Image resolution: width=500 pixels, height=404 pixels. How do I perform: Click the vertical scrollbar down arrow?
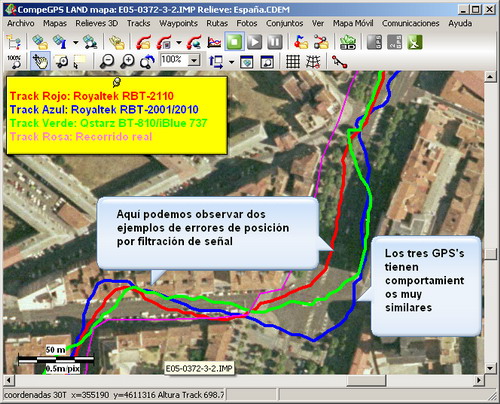(490, 369)
